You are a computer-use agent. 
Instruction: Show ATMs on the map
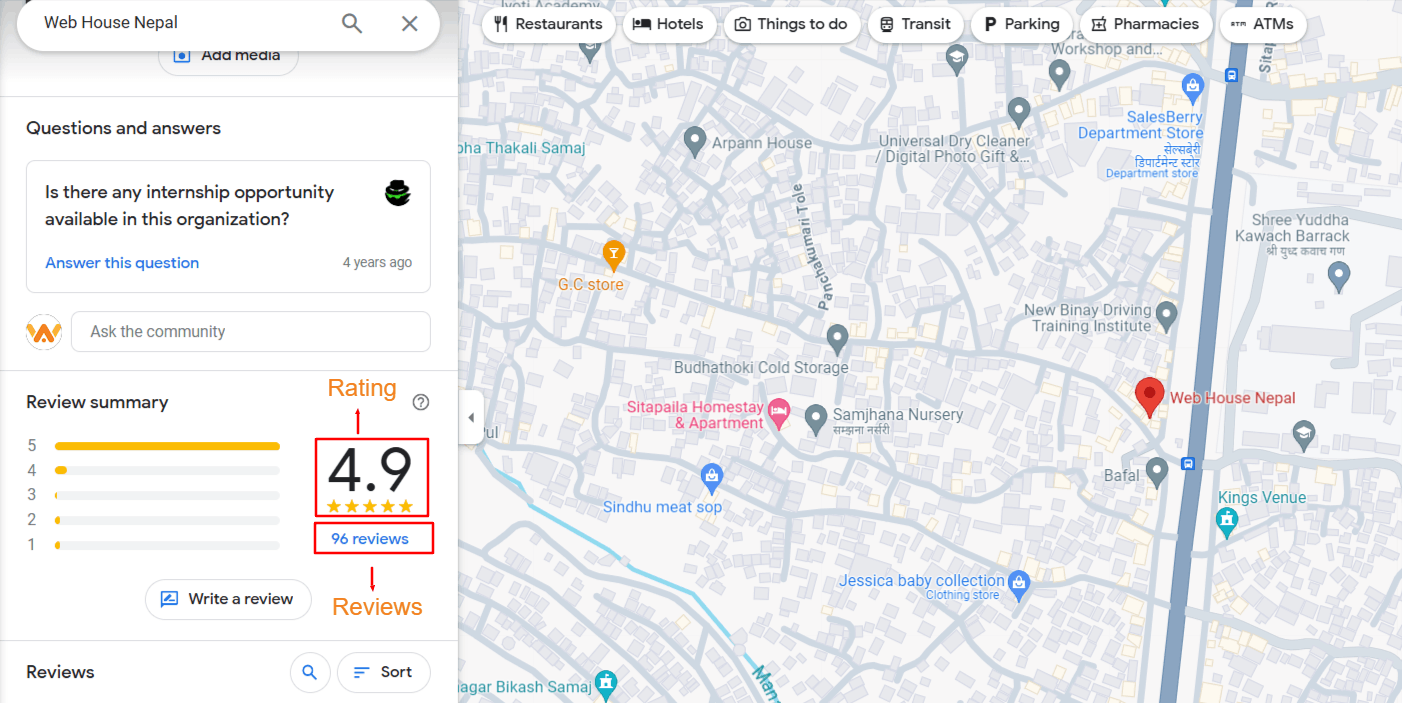[x=1262, y=24]
